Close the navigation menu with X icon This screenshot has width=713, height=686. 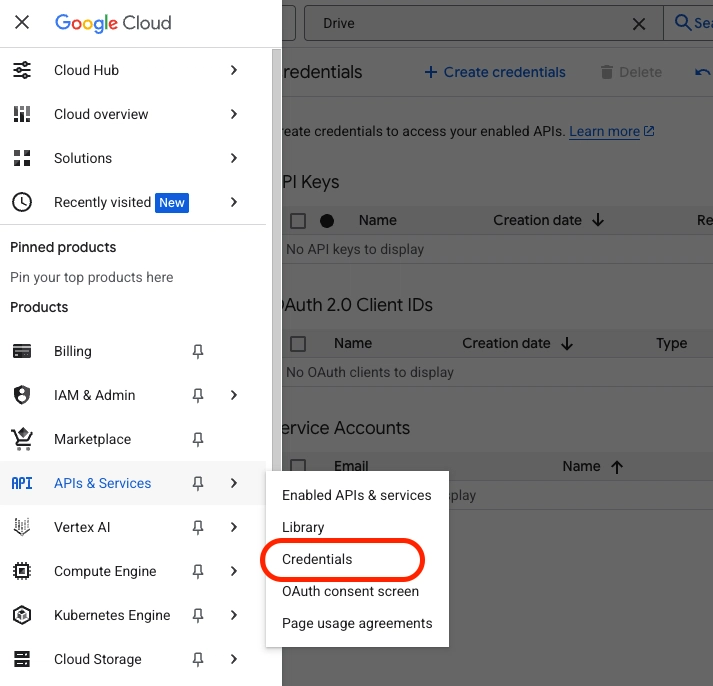pyautogui.click(x=22, y=22)
